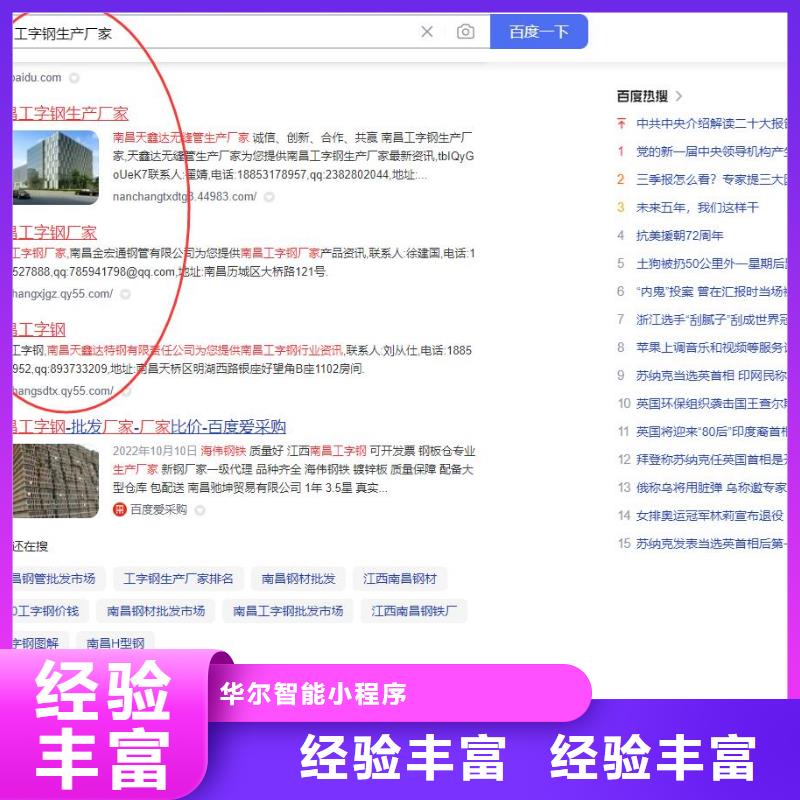Open hot search 三季报怎么看
This screenshot has width=800, height=800.
click(x=711, y=180)
